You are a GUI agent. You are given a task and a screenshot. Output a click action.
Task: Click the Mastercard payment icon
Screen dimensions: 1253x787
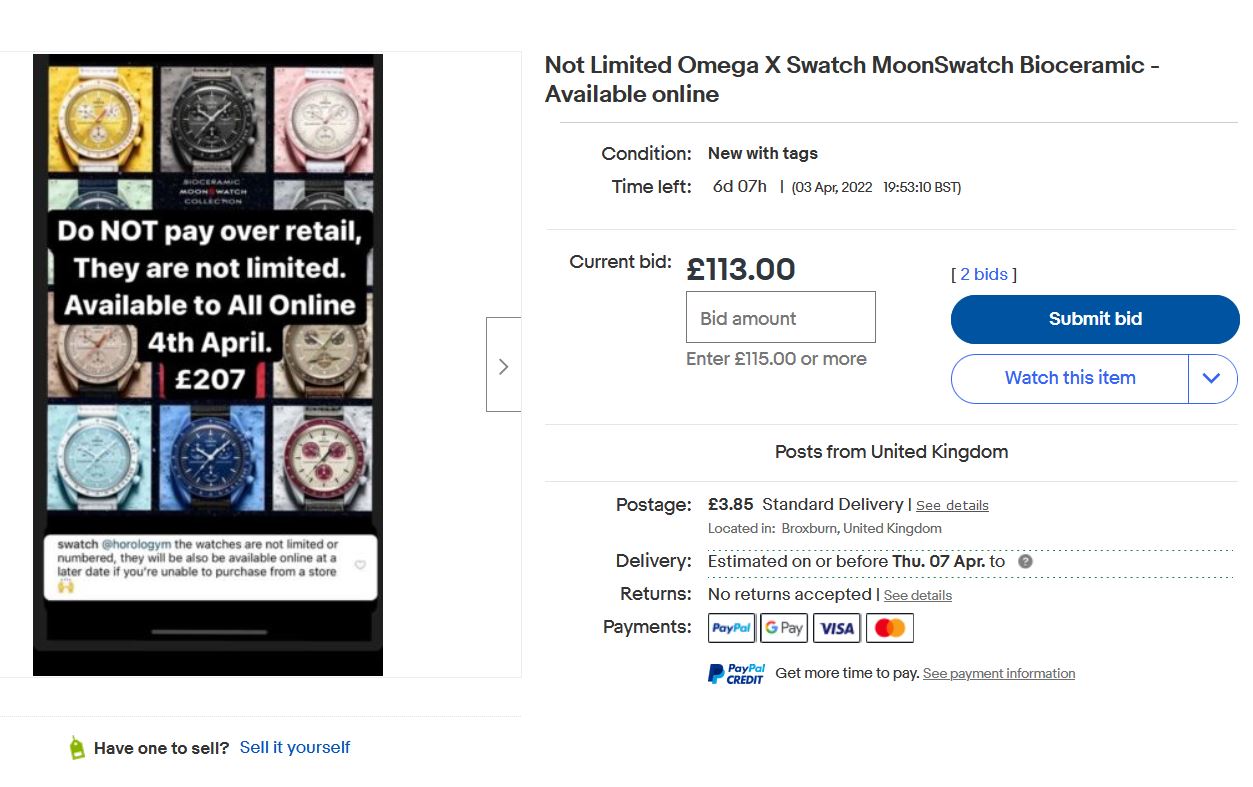point(889,628)
